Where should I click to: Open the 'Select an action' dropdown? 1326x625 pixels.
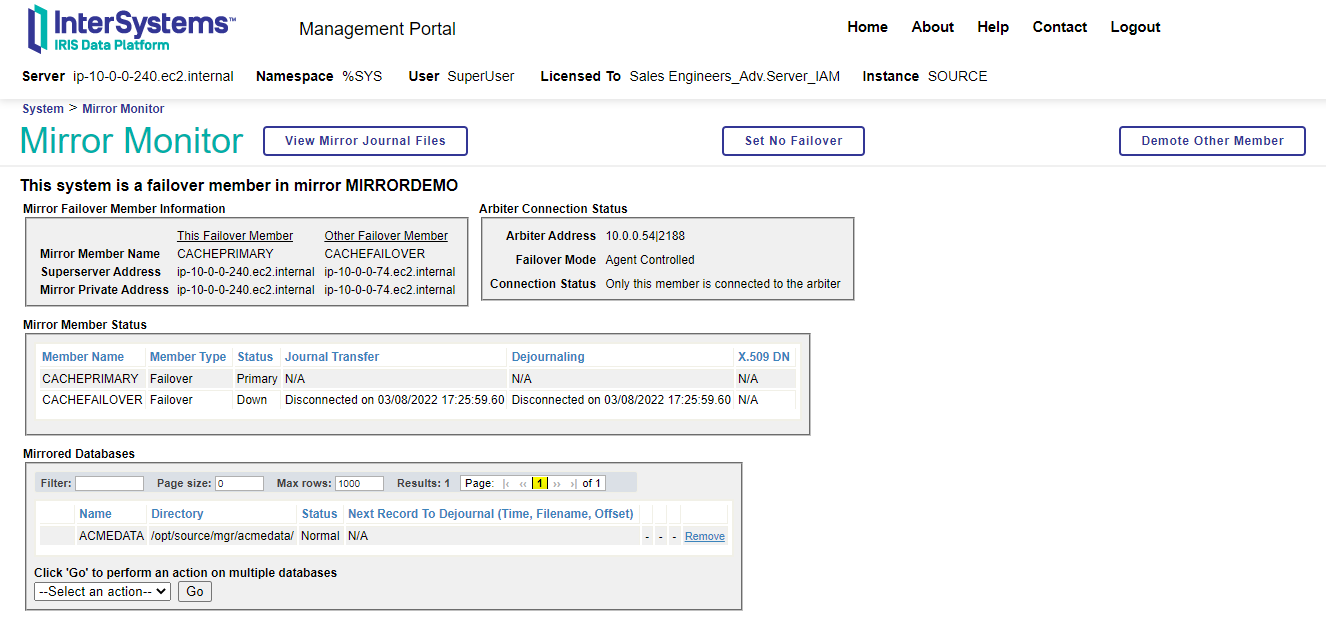[102, 592]
